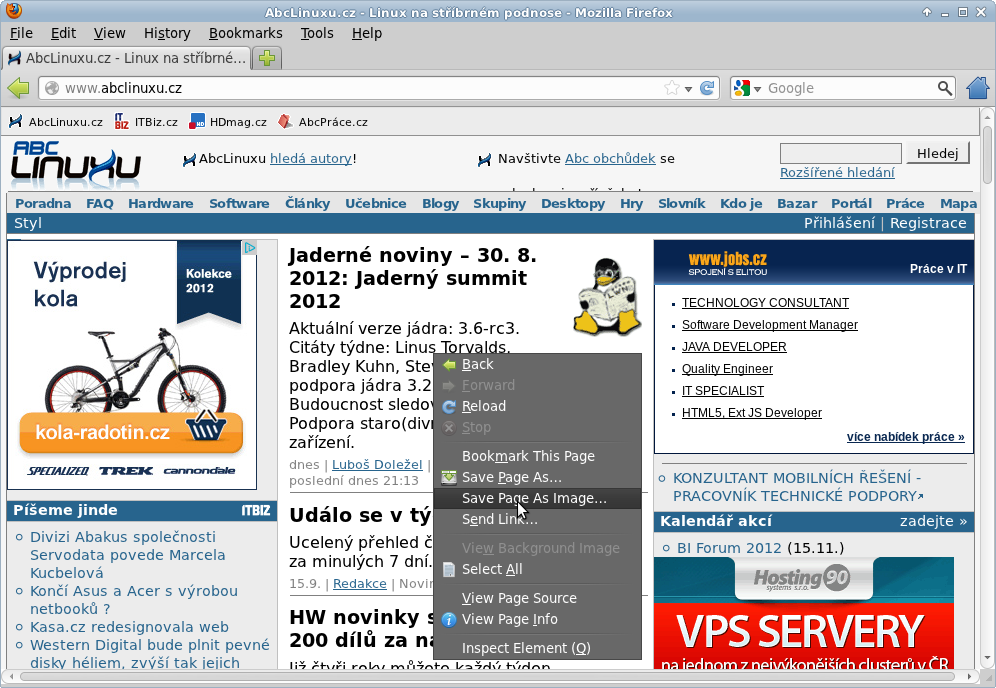Choose Save Page As Image... option
996x688 pixels.
point(537,498)
